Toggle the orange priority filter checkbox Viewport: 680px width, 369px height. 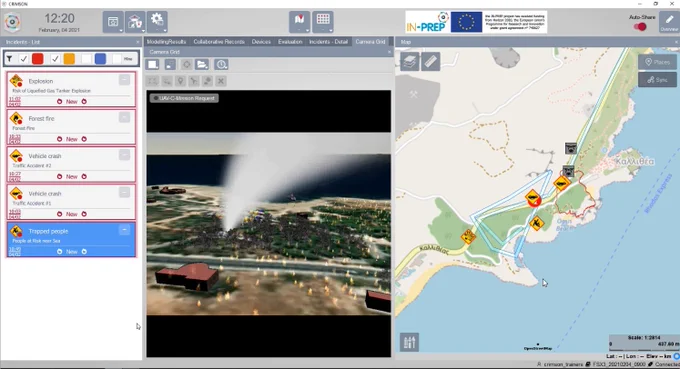pos(55,59)
